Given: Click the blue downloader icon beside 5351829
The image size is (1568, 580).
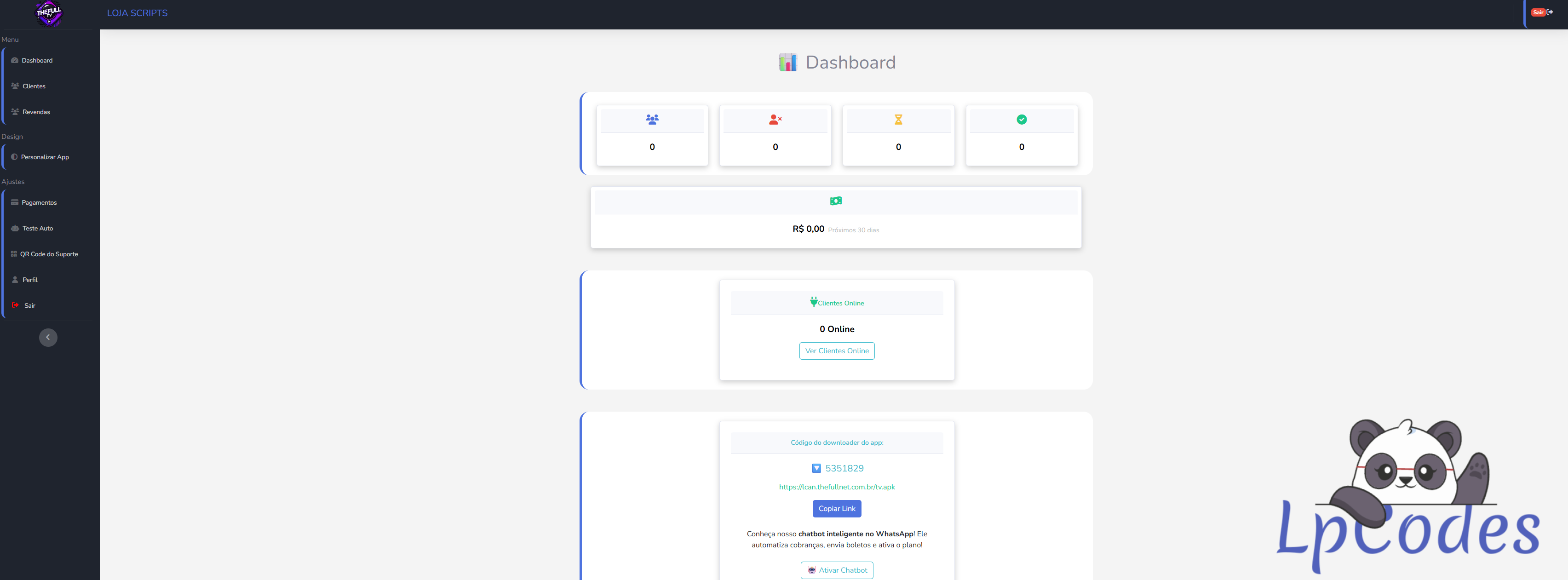Looking at the screenshot, I should 816,468.
